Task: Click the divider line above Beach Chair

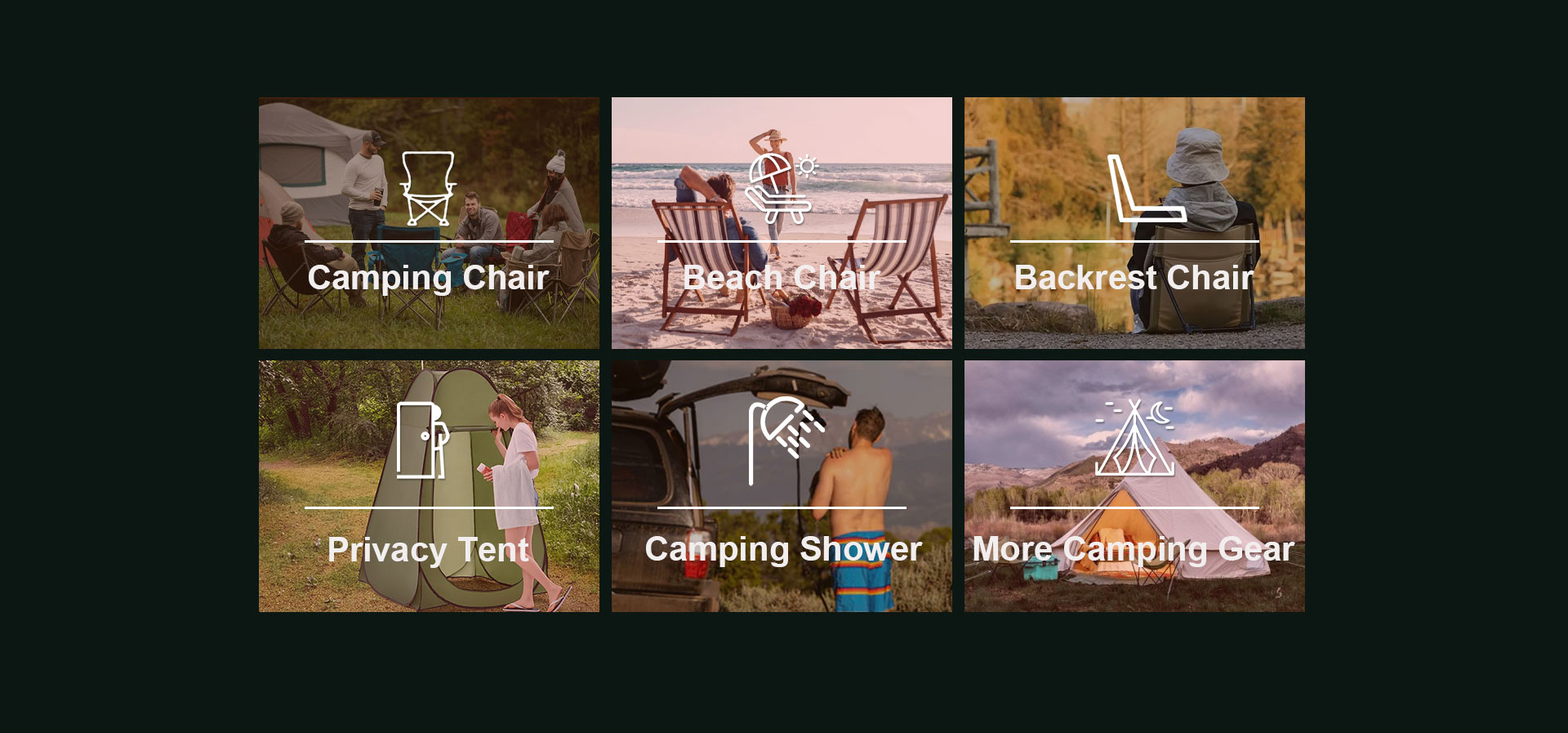Action: tap(782, 241)
